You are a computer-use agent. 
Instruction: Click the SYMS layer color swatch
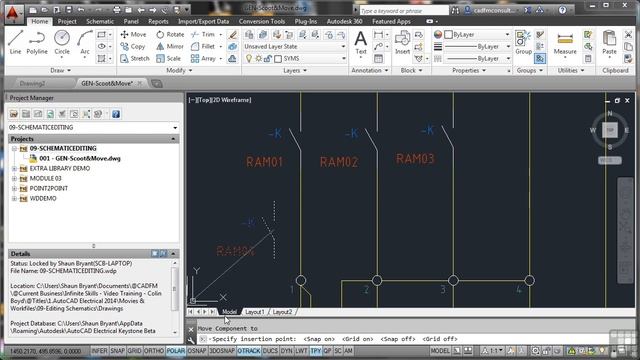pyautogui.click(x=278, y=59)
